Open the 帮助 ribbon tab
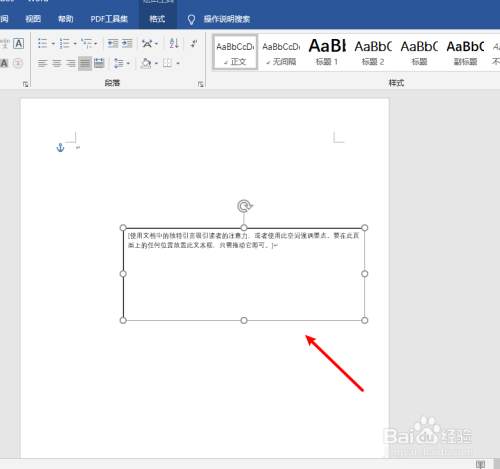This screenshot has width=500, height=469. (65, 19)
